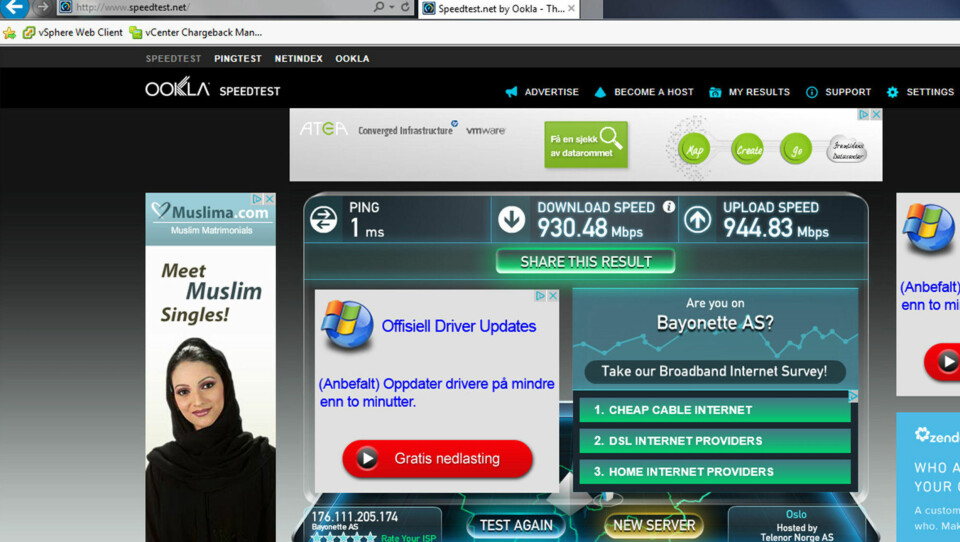Click the red play button in the right-side ad

(x=943, y=362)
